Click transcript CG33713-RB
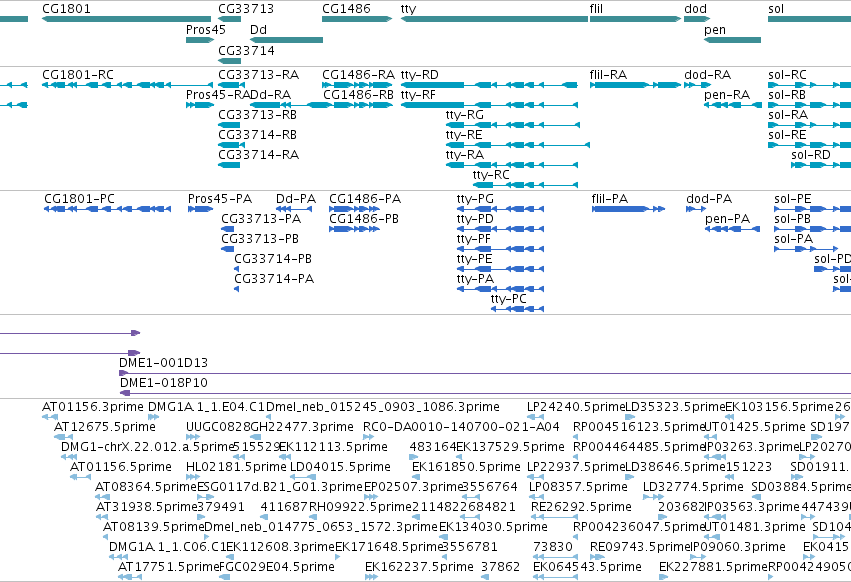The image size is (851, 582). point(229,125)
